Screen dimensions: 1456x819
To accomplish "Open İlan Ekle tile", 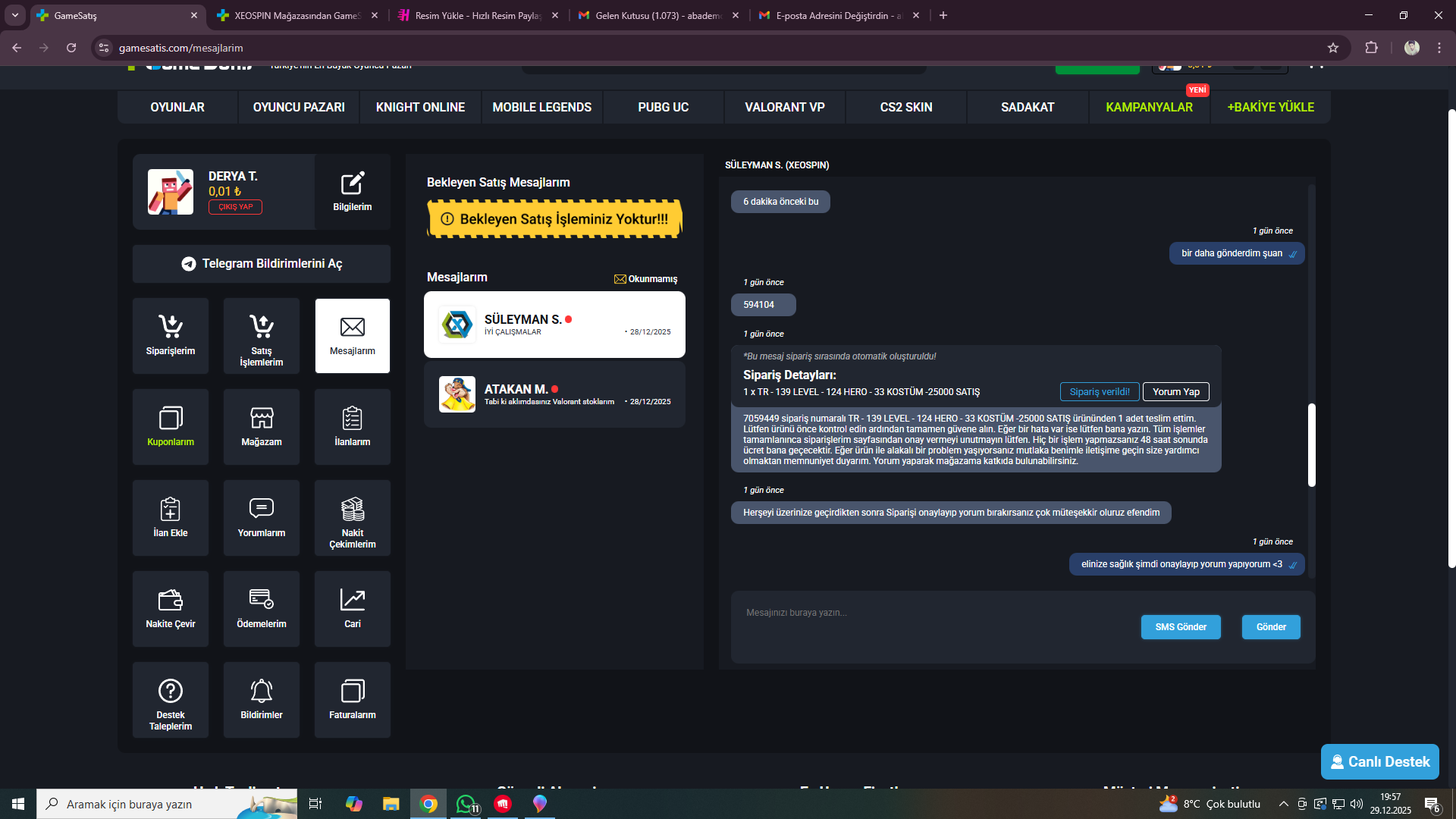I will (x=171, y=517).
